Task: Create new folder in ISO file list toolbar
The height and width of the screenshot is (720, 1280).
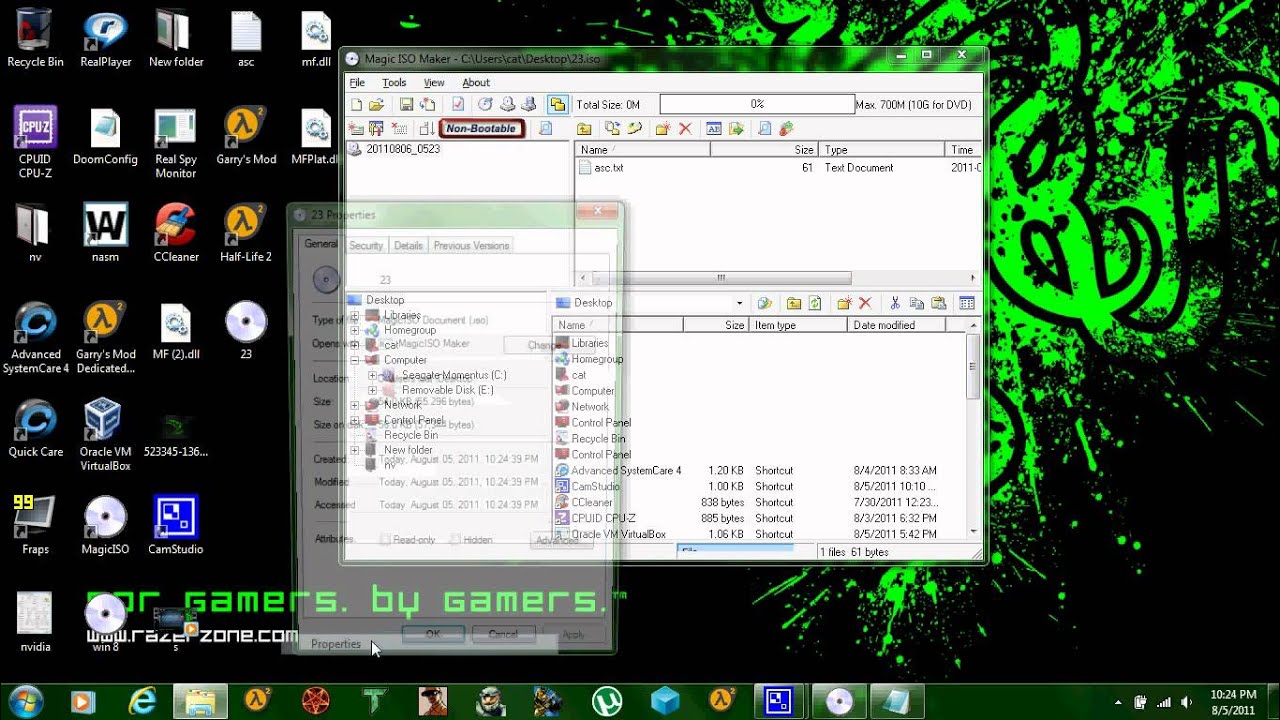Action: 662,128
